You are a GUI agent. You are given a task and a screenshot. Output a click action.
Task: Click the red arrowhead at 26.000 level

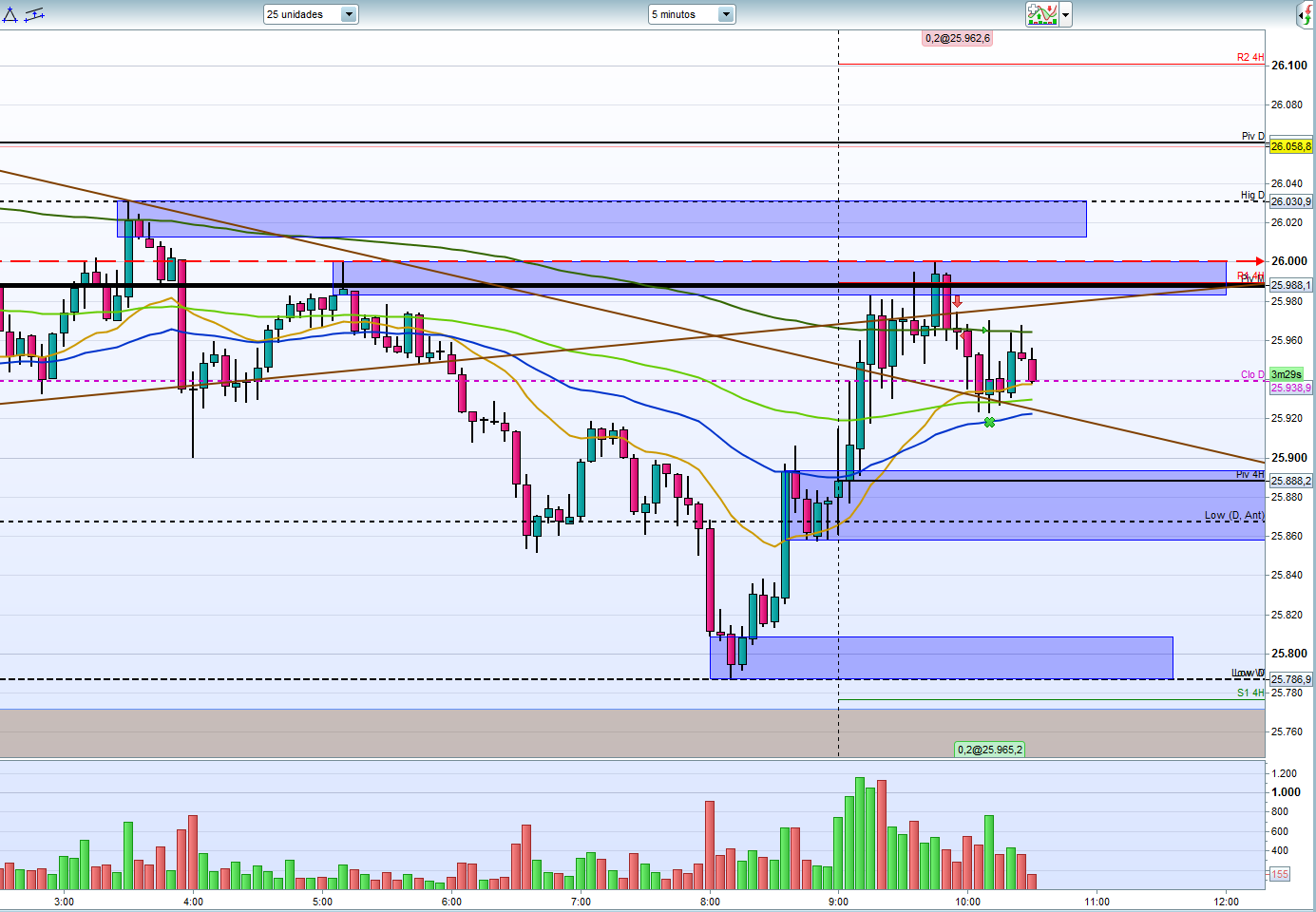point(1260,261)
